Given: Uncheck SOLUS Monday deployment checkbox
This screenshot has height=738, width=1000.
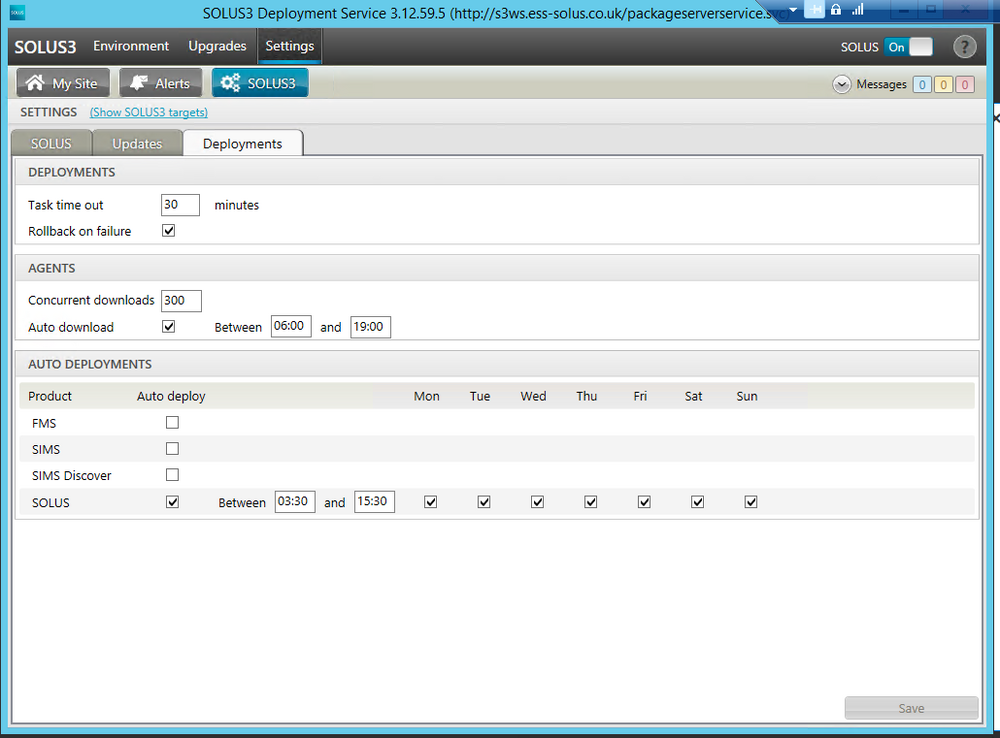Looking at the screenshot, I should click(x=430, y=502).
